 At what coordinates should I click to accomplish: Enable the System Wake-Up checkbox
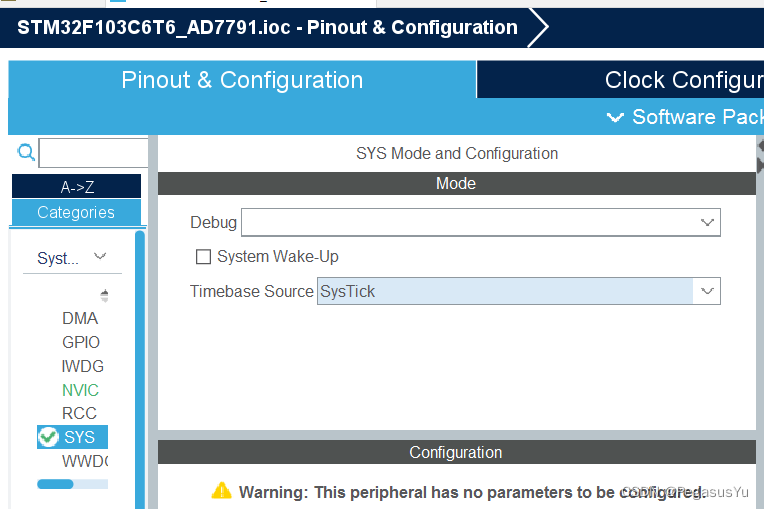[x=203, y=256]
